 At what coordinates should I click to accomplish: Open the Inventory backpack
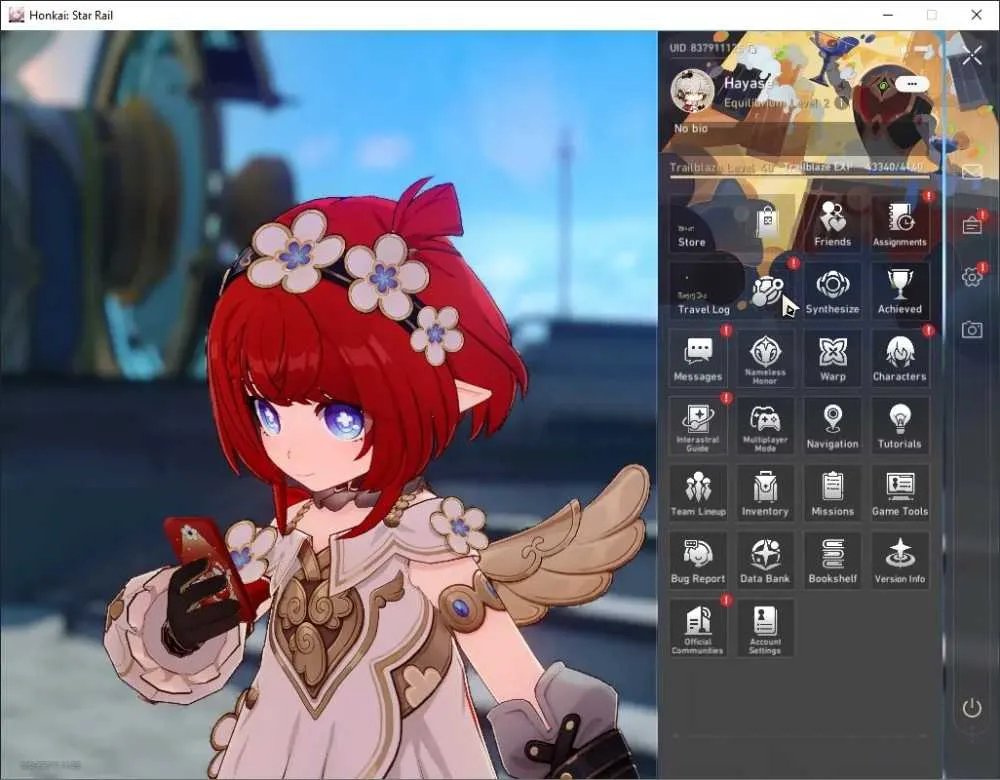pos(765,494)
